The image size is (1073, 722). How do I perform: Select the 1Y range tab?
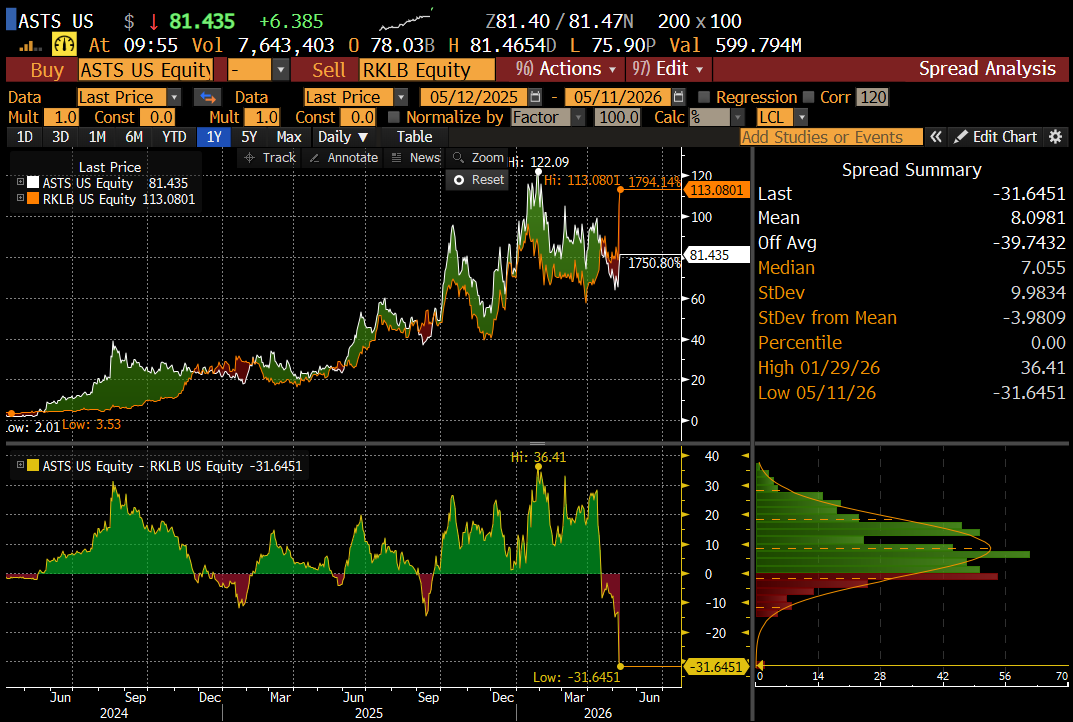click(214, 137)
